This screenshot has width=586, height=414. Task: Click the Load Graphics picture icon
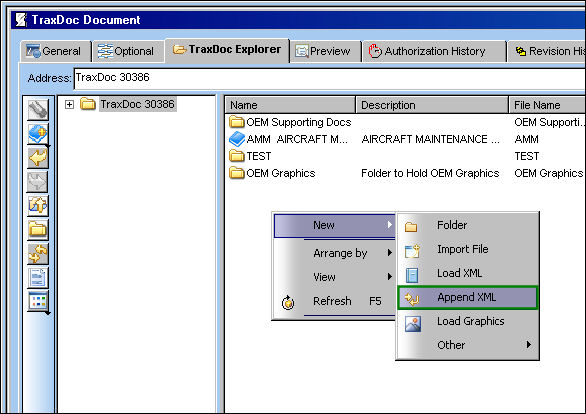pyautogui.click(x=413, y=324)
